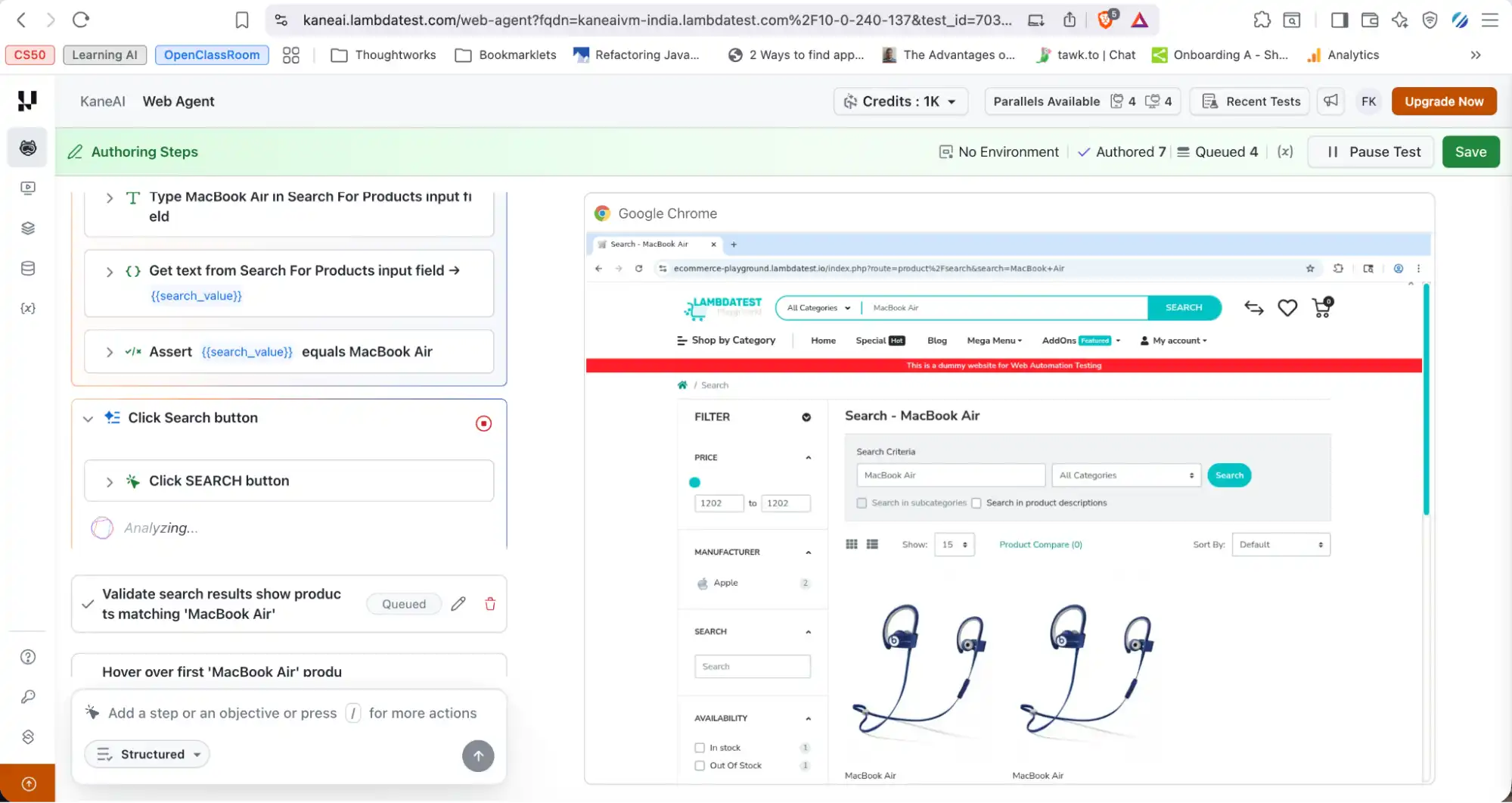Viewport: 1512px width, 803px height.
Task: Click the header SEARCH button on the shop
Action: coord(1183,307)
